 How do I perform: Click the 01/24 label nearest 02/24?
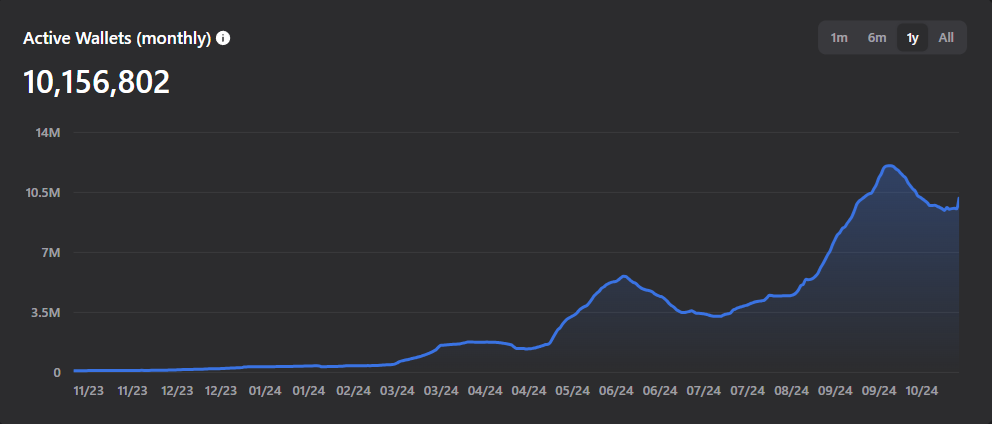tap(308, 391)
